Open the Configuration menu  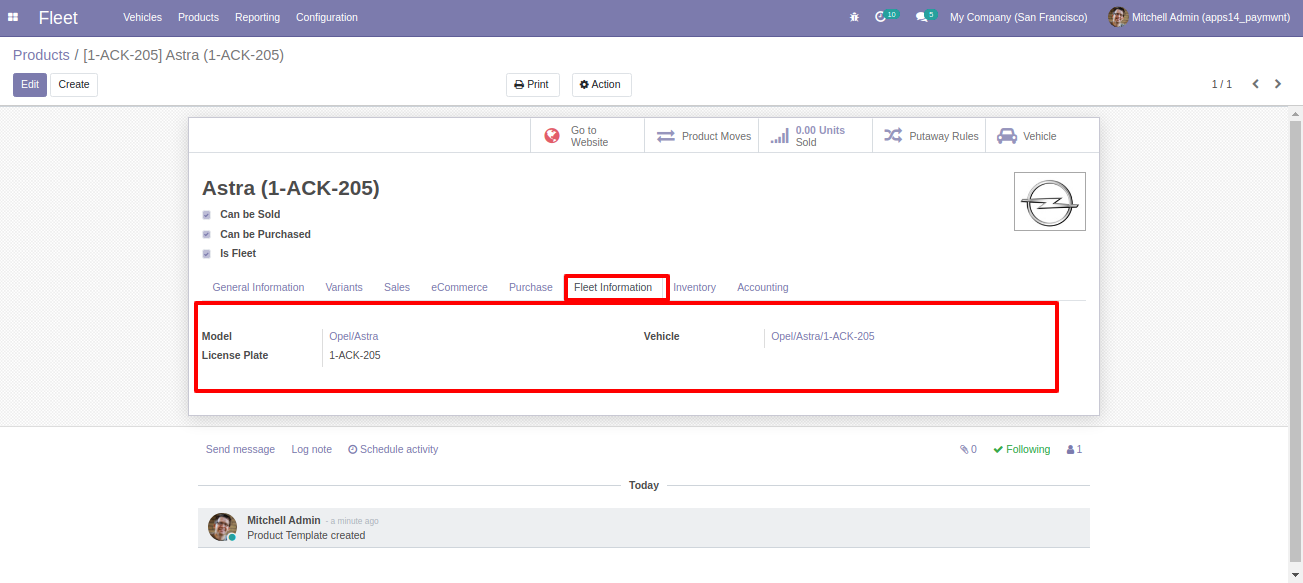point(326,17)
